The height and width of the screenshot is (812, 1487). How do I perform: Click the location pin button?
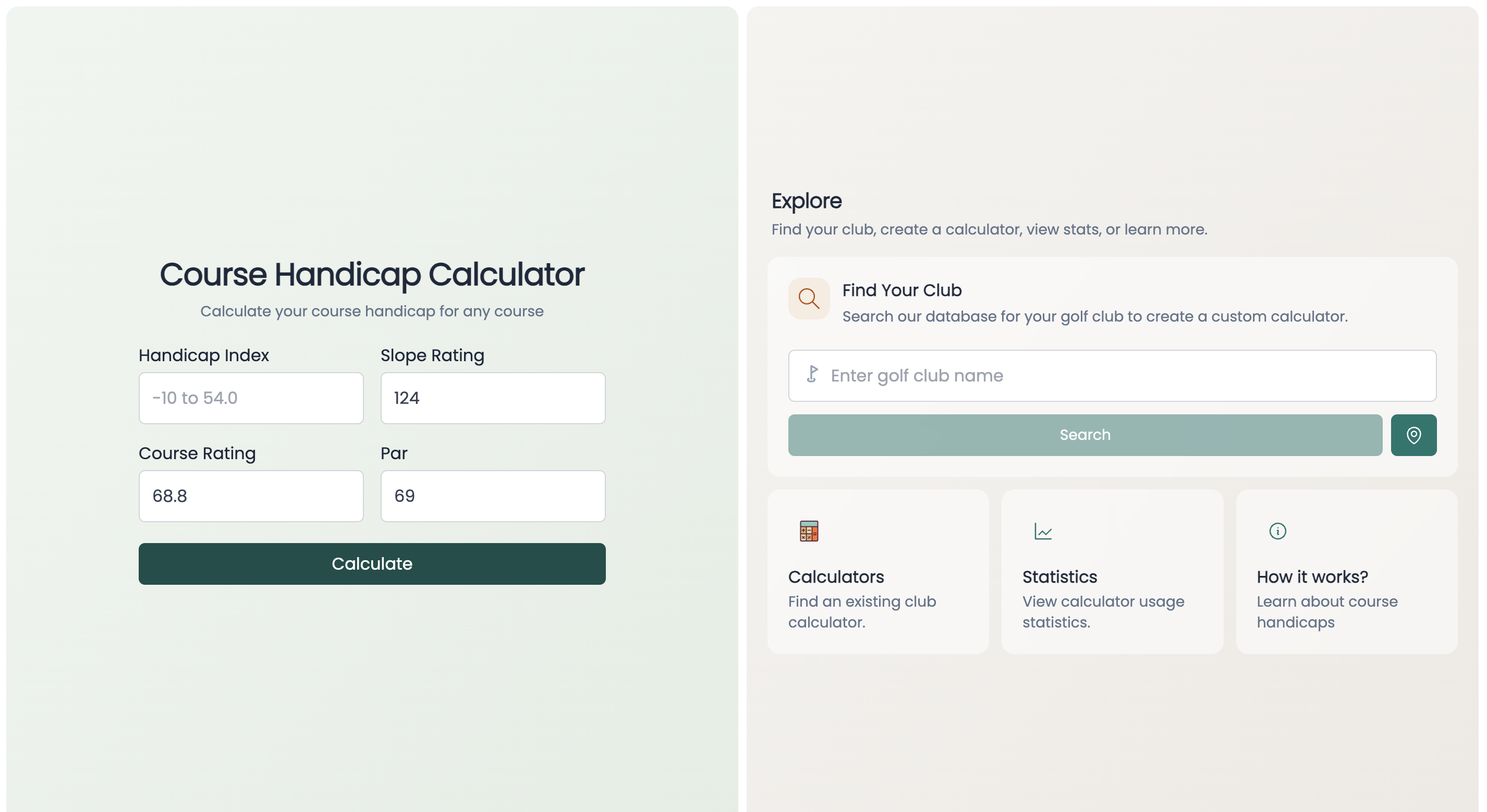click(1413, 435)
